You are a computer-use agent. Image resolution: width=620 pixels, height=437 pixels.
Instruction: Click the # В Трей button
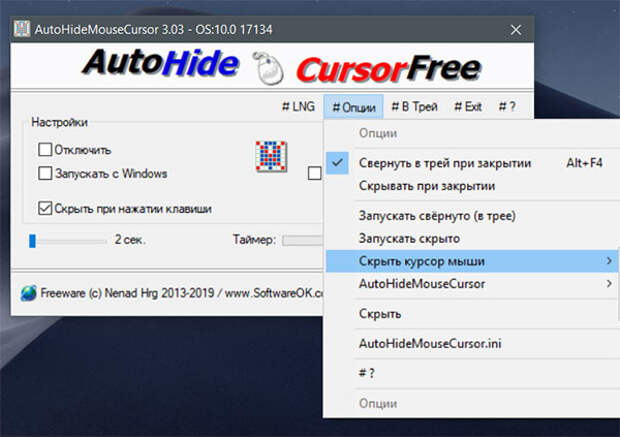414,107
